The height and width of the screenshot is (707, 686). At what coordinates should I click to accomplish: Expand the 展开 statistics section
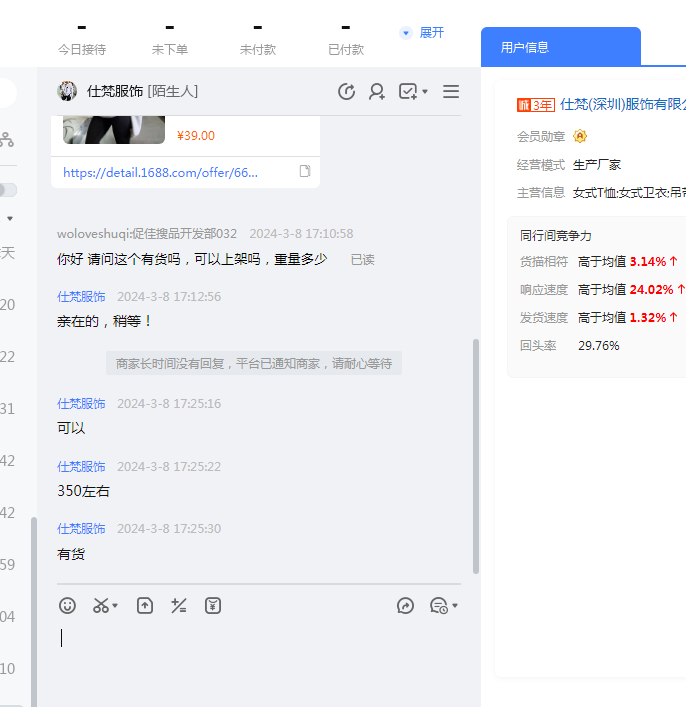422,33
